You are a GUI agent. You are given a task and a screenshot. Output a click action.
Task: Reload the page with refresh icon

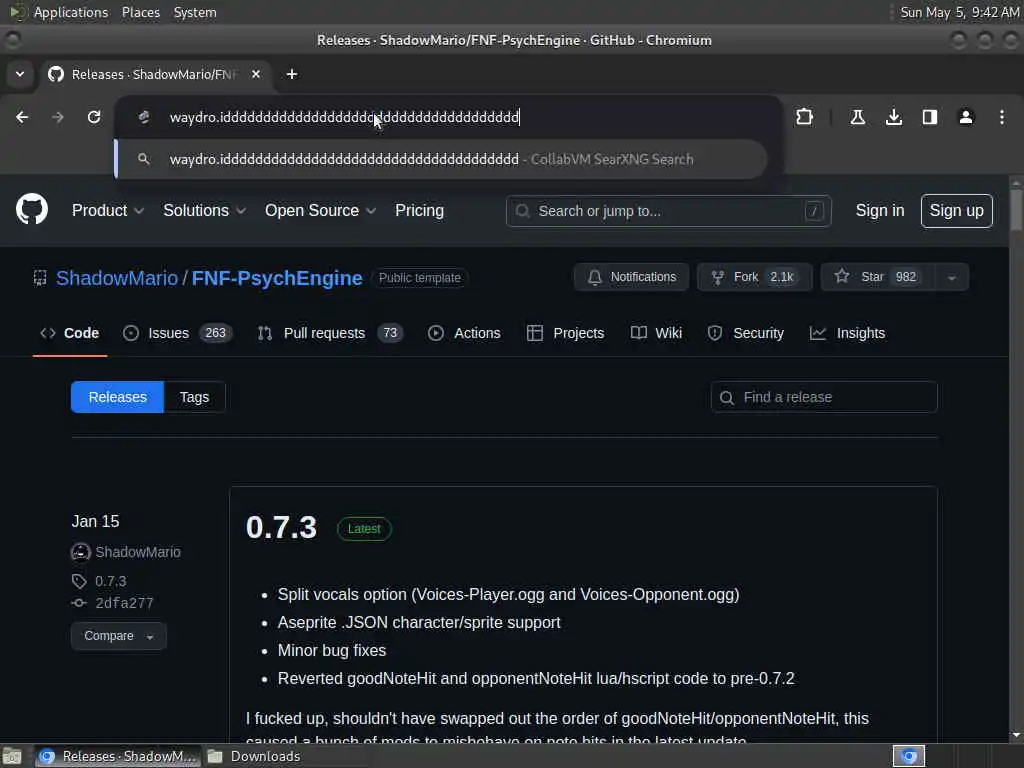(94, 117)
